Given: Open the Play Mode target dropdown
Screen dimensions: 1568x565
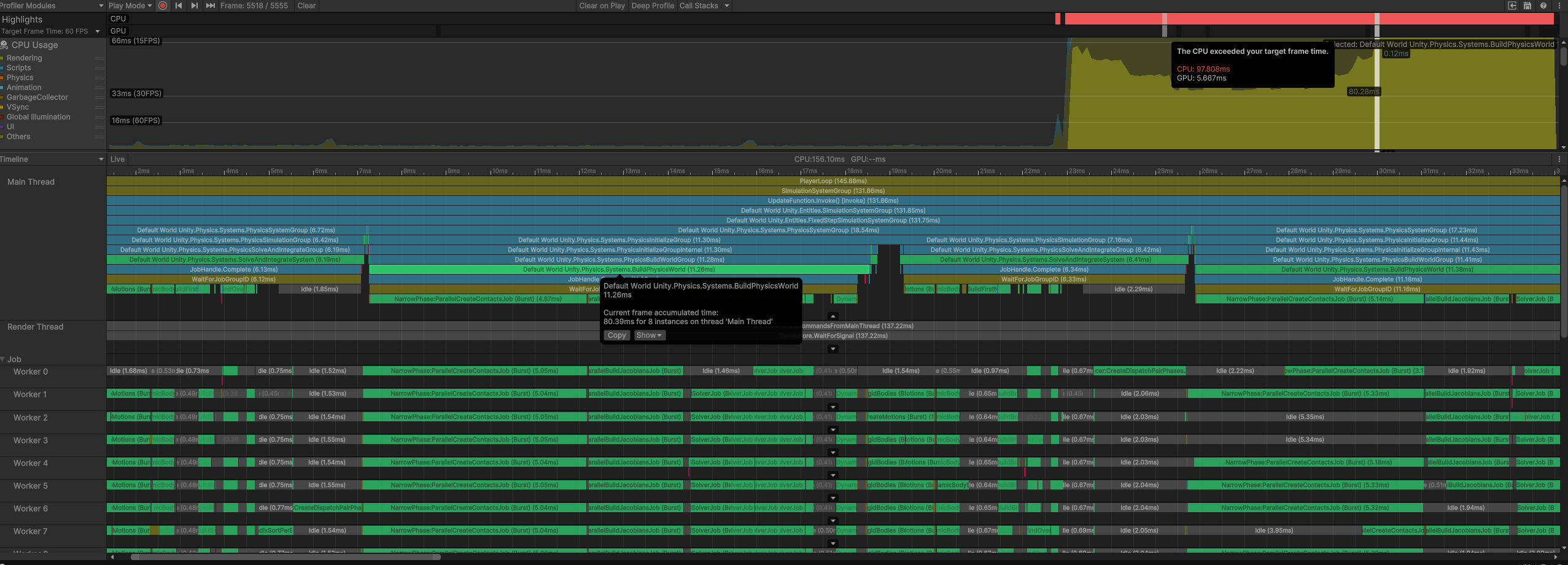Looking at the screenshot, I should coord(130,6).
